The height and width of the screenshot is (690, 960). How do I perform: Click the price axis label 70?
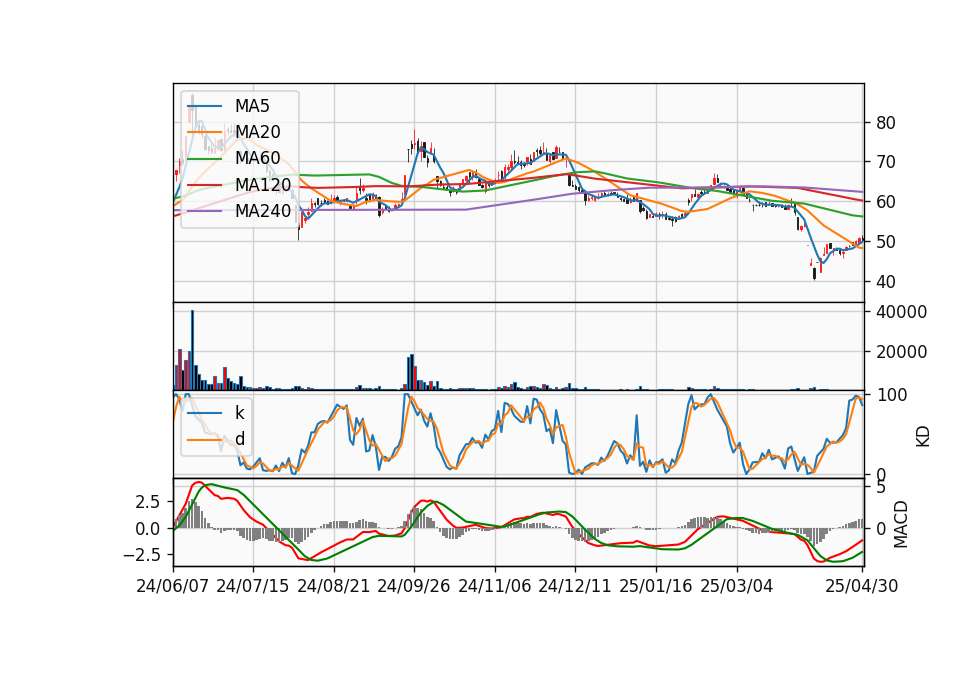pyautogui.click(x=886, y=162)
